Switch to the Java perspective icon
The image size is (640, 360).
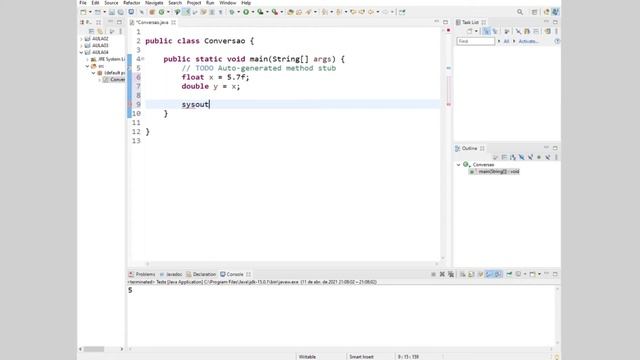(555, 12)
